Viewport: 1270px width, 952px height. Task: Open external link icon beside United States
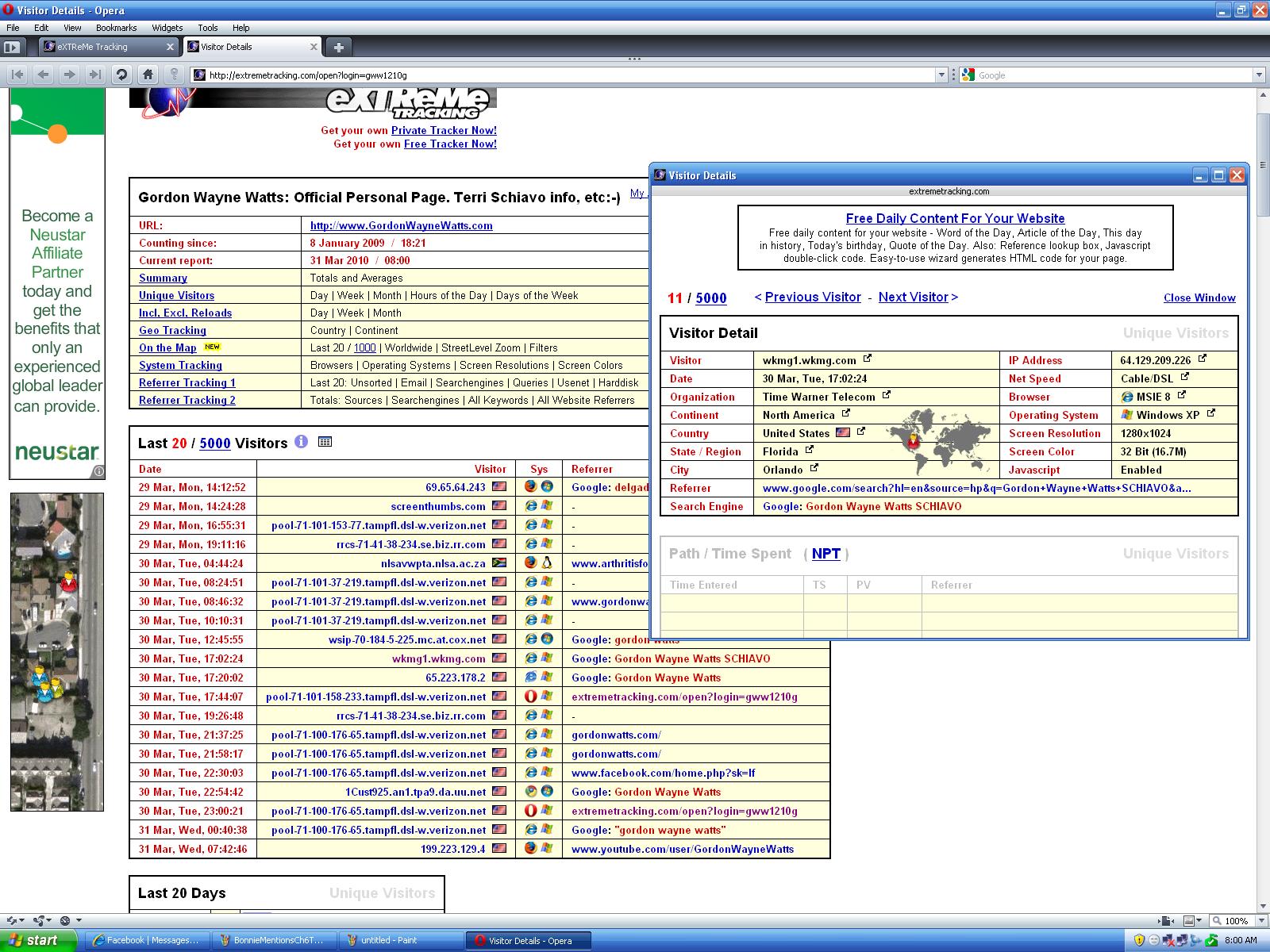861,432
